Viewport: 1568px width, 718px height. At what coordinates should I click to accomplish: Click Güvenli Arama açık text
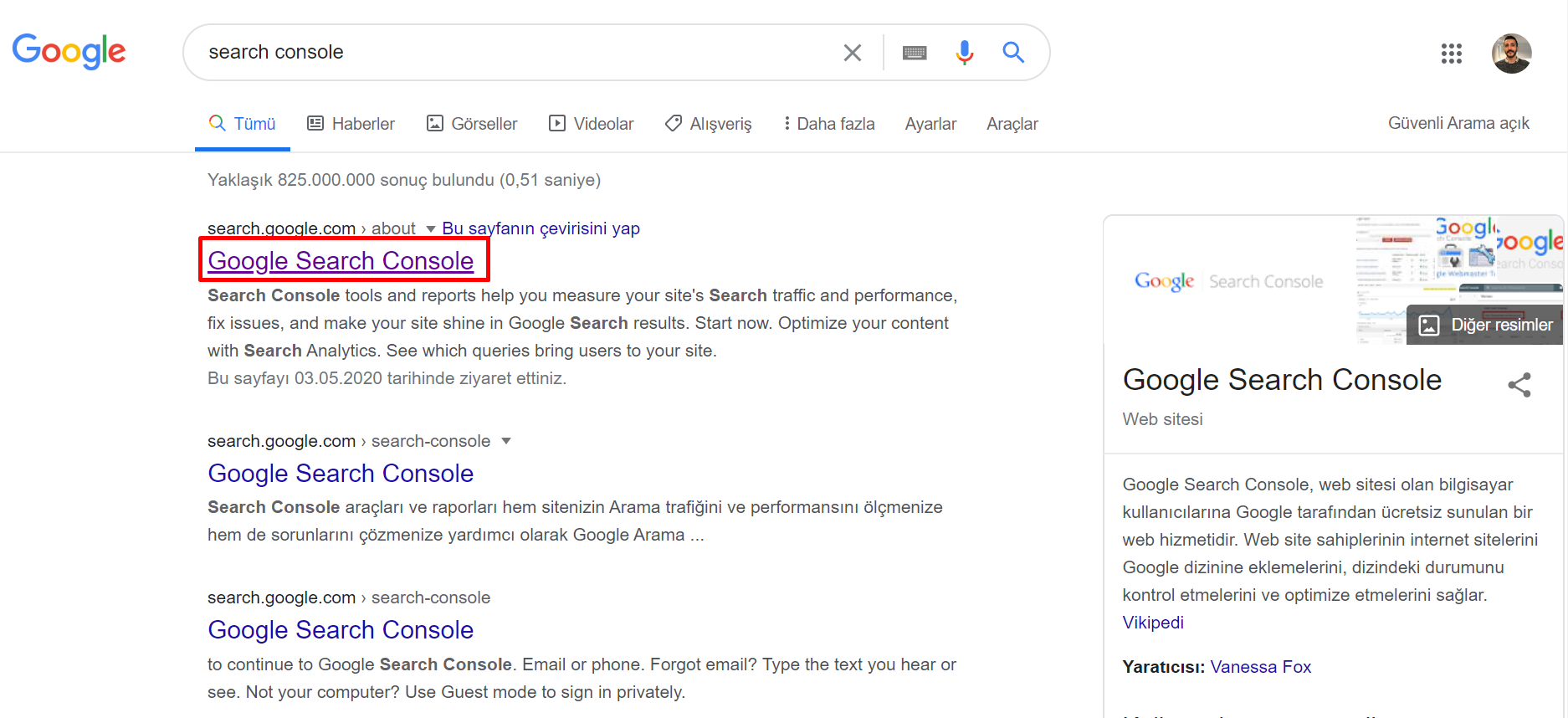1458,123
